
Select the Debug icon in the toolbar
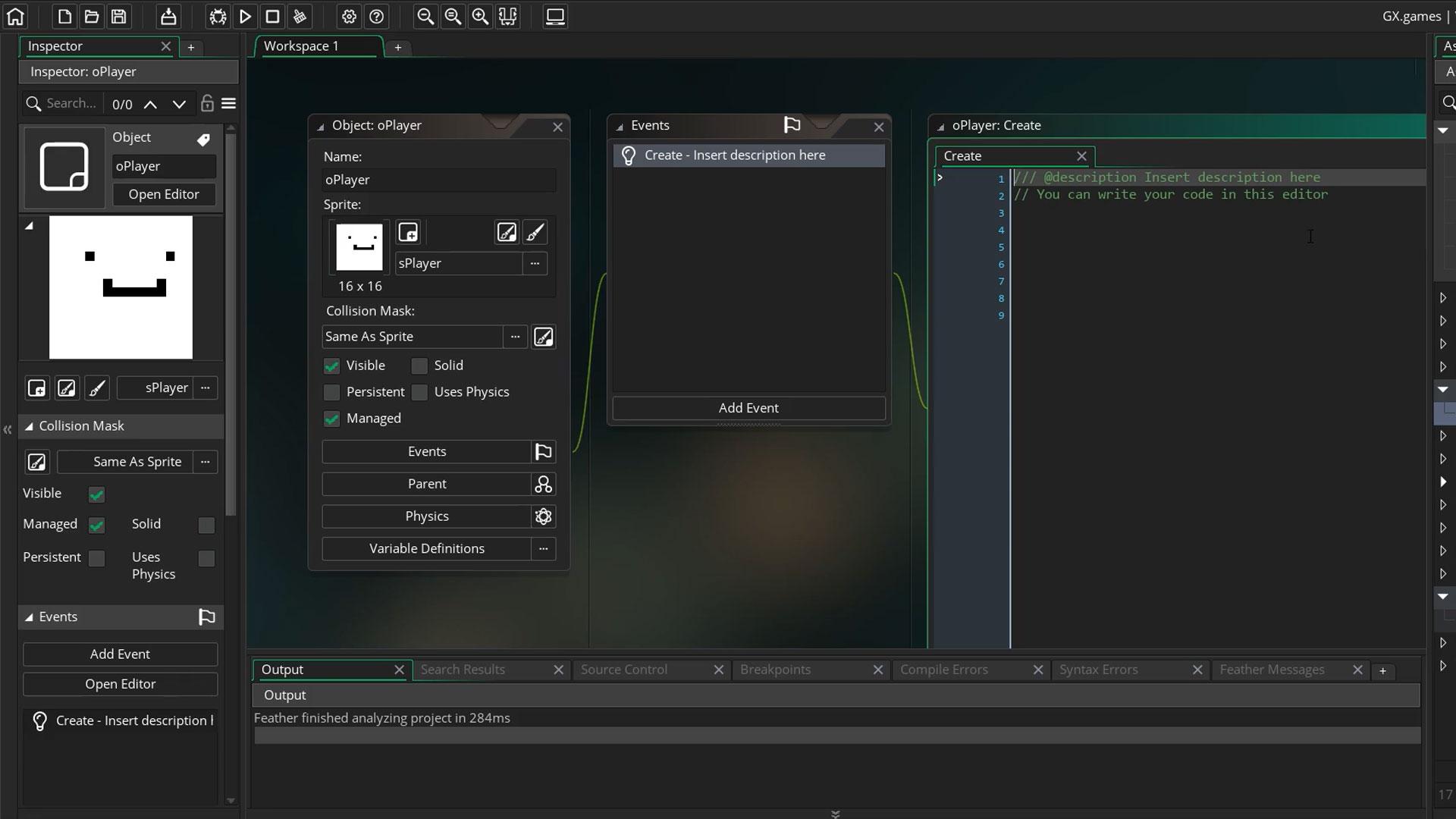coord(218,16)
